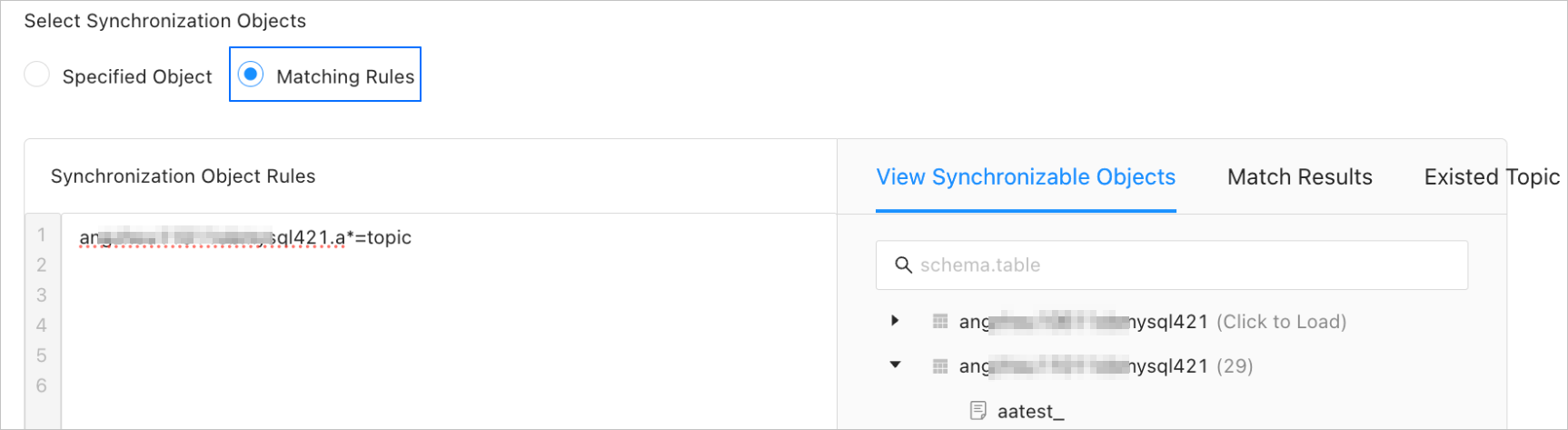Click line number 2 in editor gutter
This screenshot has height=430, width=1568.
click(x=41, y=265)
